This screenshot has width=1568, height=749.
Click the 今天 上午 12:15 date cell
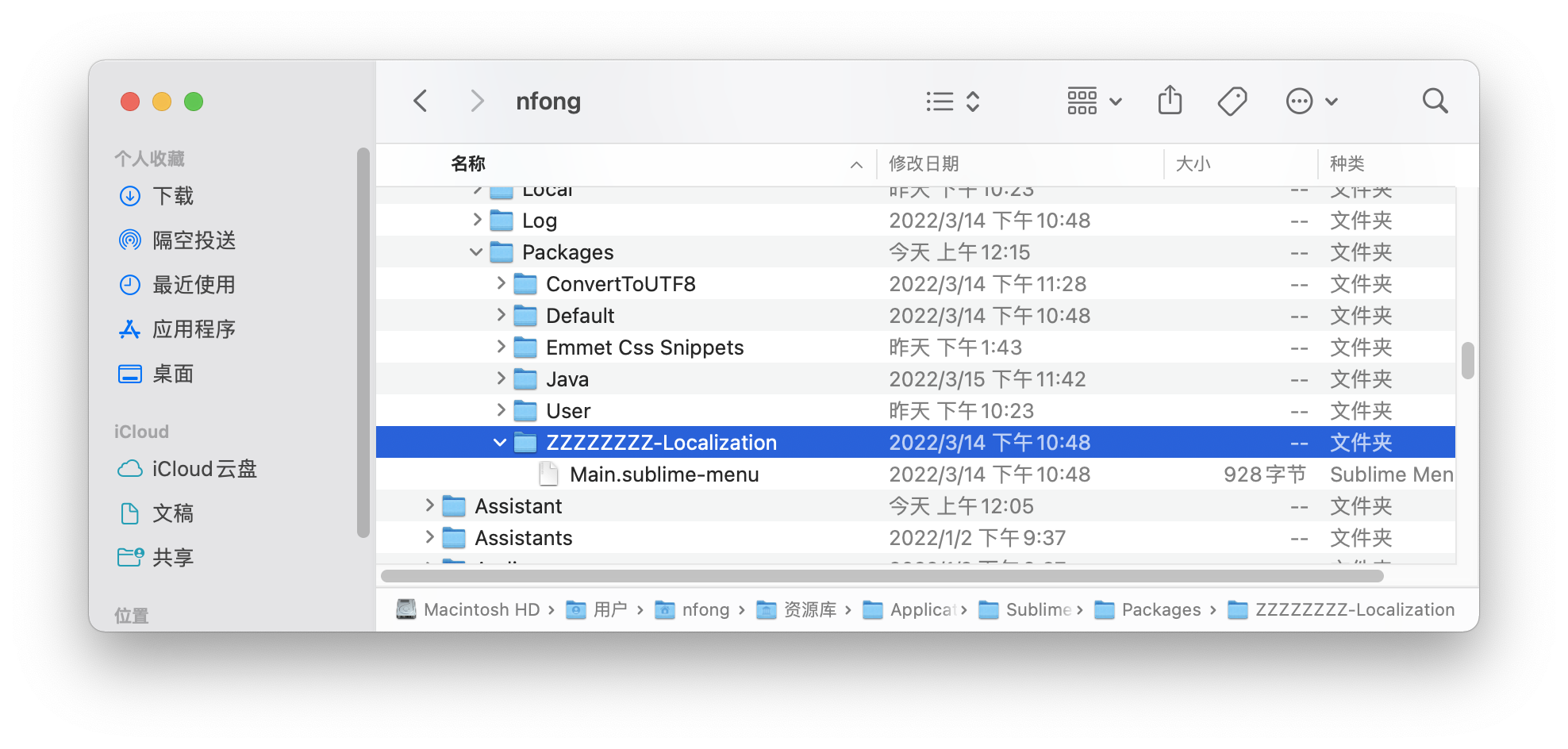click(x=959, y=252)
